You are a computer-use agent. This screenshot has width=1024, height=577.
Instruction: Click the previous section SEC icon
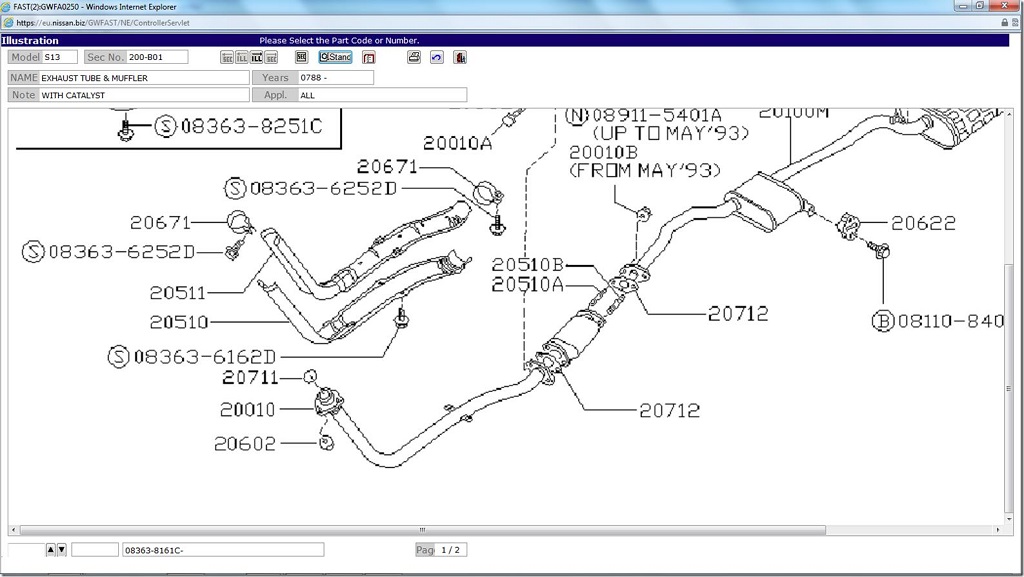pos(226,58)
